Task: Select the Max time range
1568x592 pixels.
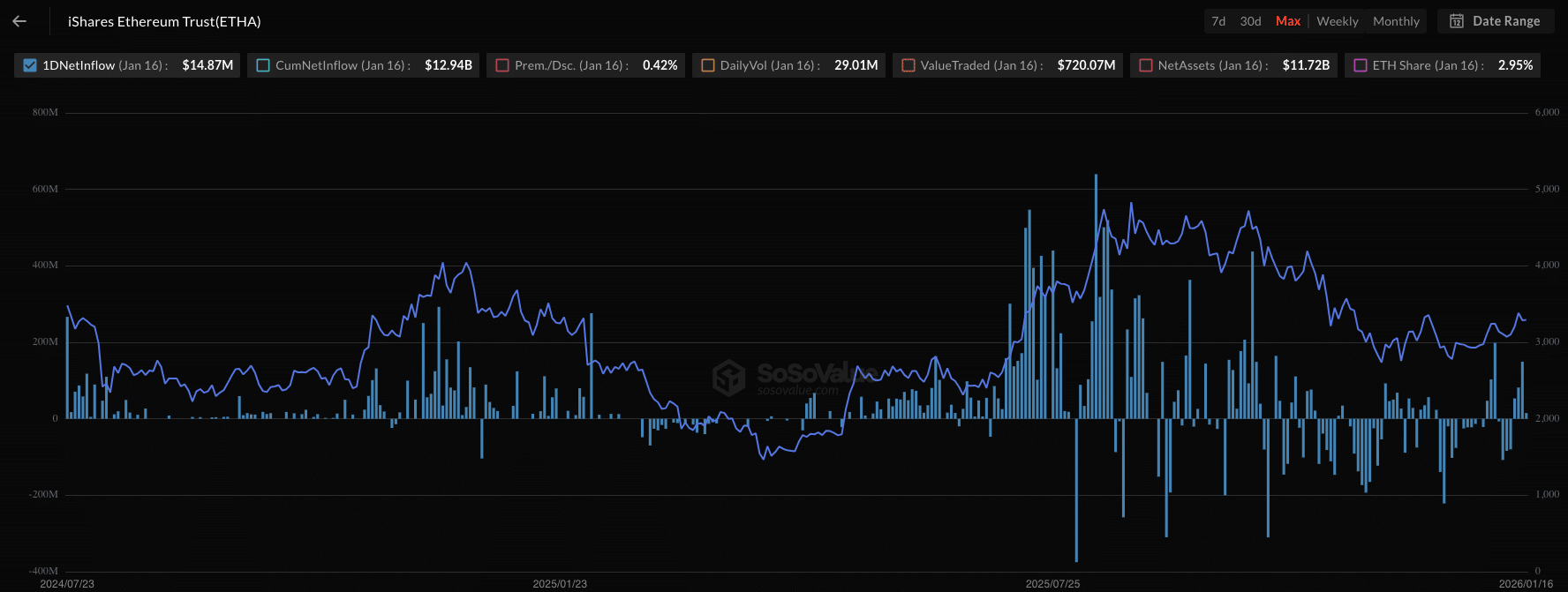Action: click(1288, 21)
